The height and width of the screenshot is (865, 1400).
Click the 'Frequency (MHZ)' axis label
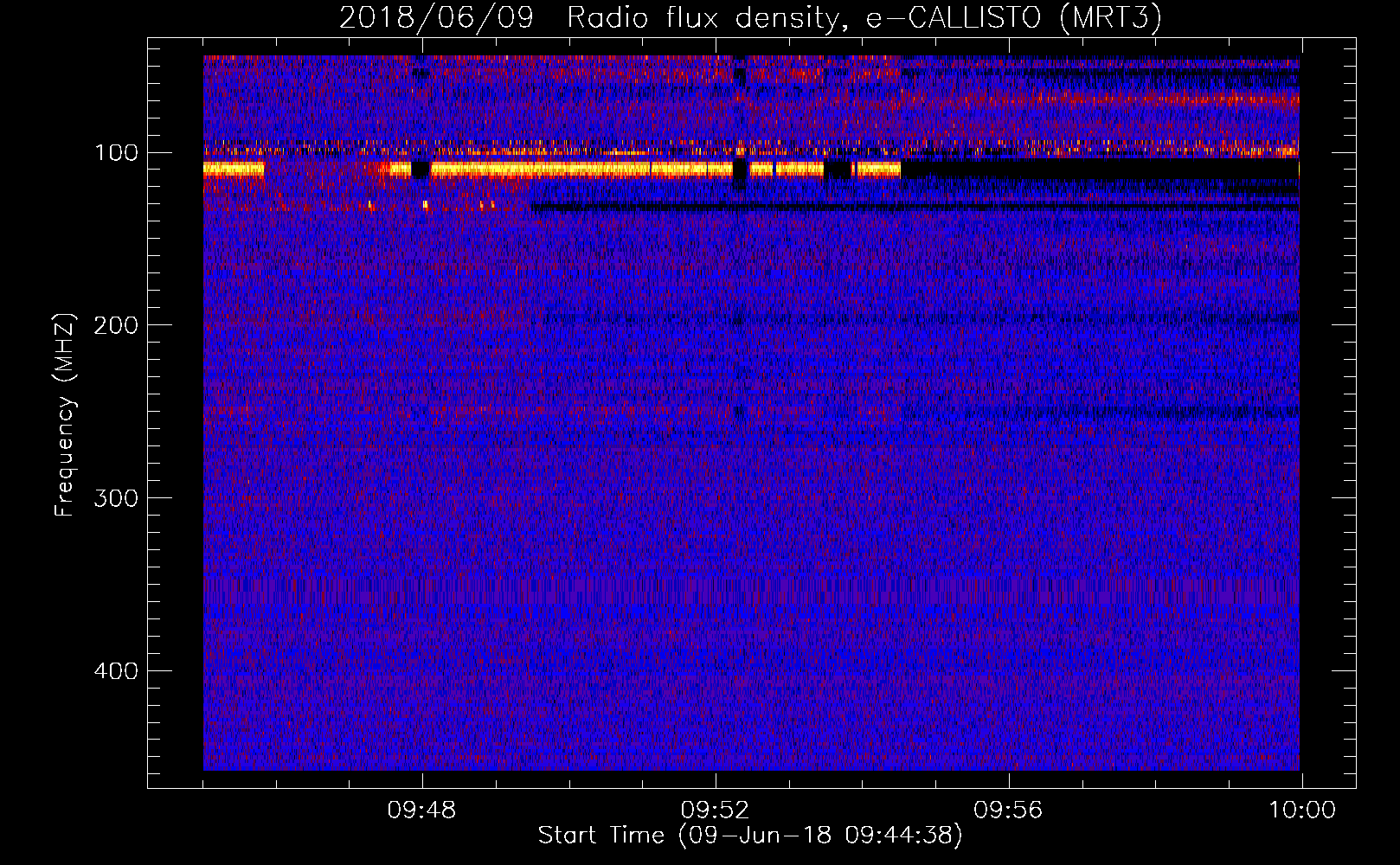click(x=65, y=415)
